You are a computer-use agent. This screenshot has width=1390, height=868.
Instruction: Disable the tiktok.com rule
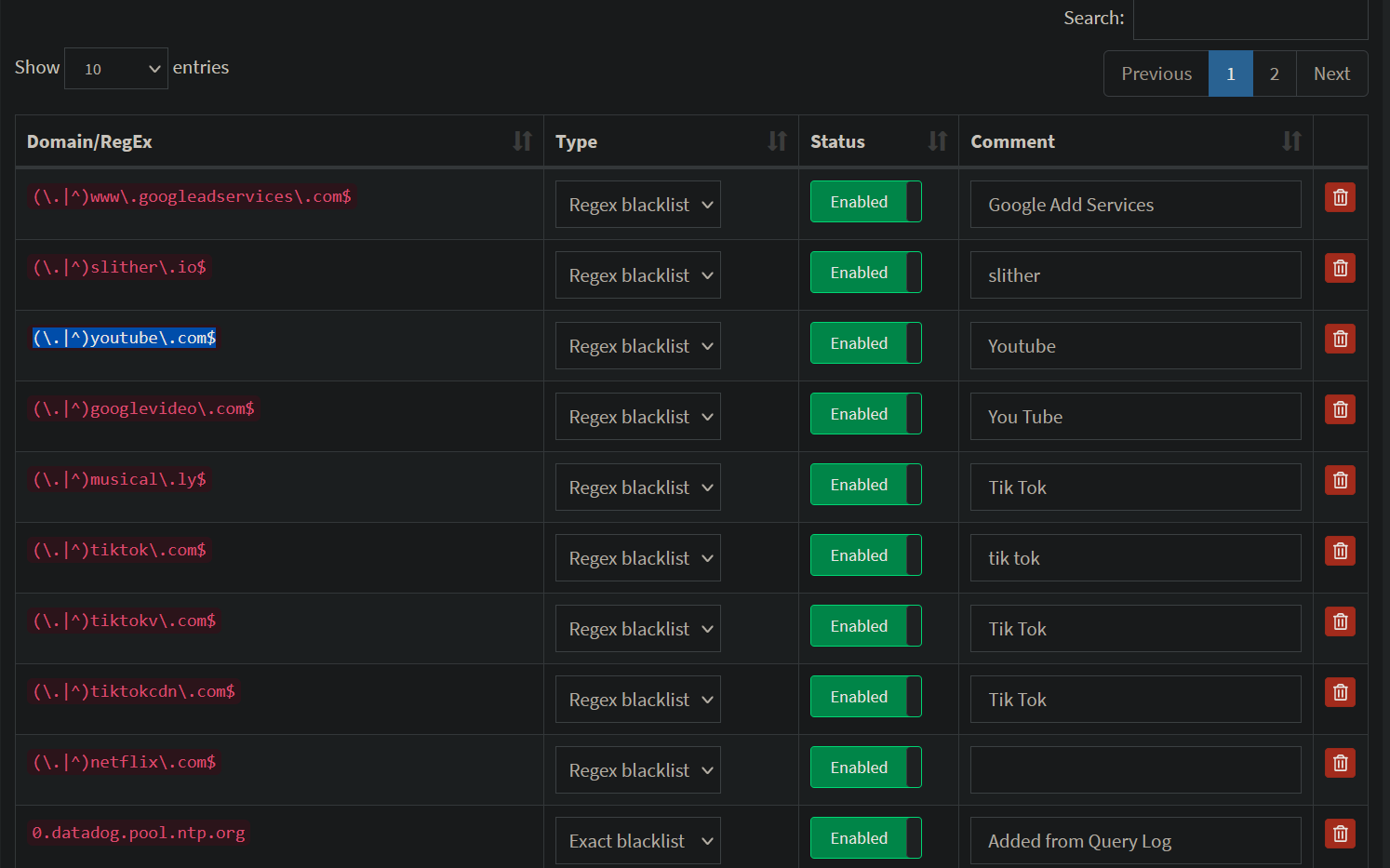pyautogui.click(x=866, y=555)
